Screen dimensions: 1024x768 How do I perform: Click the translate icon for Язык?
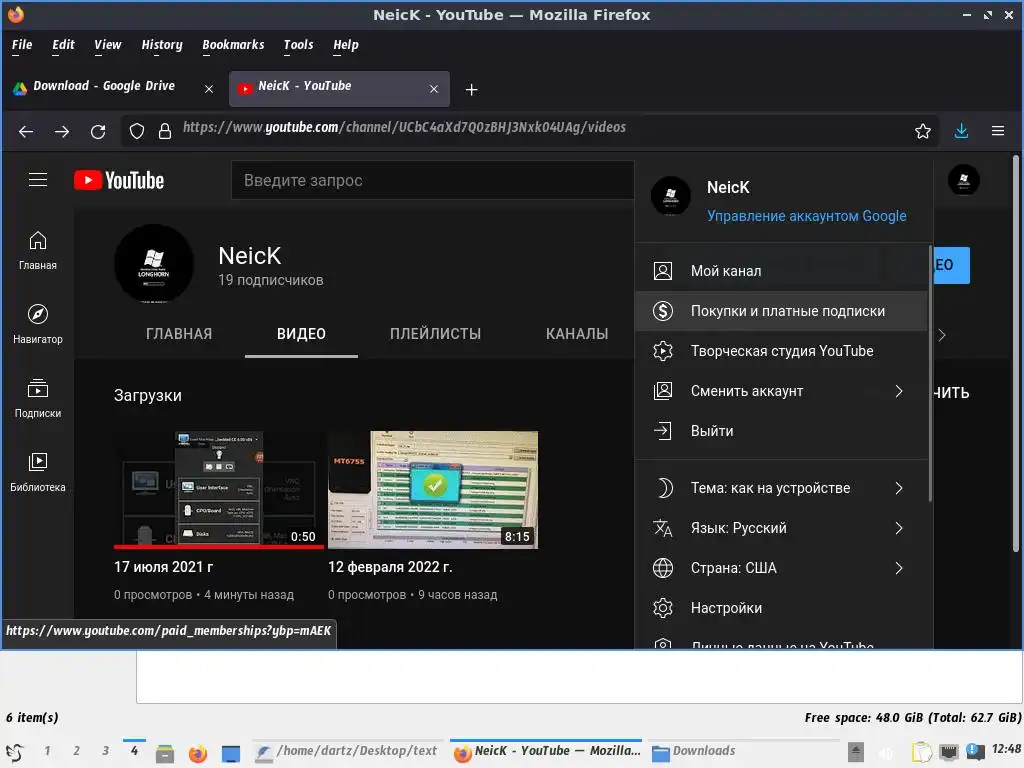[x=663, y=528]
